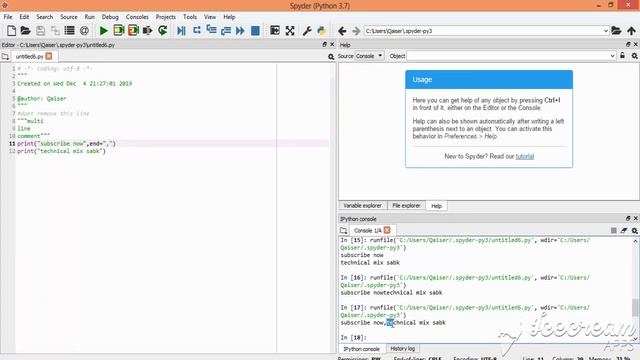Undock the Editor pane
This screenshot has width=640, height=360.
point(324,44)
